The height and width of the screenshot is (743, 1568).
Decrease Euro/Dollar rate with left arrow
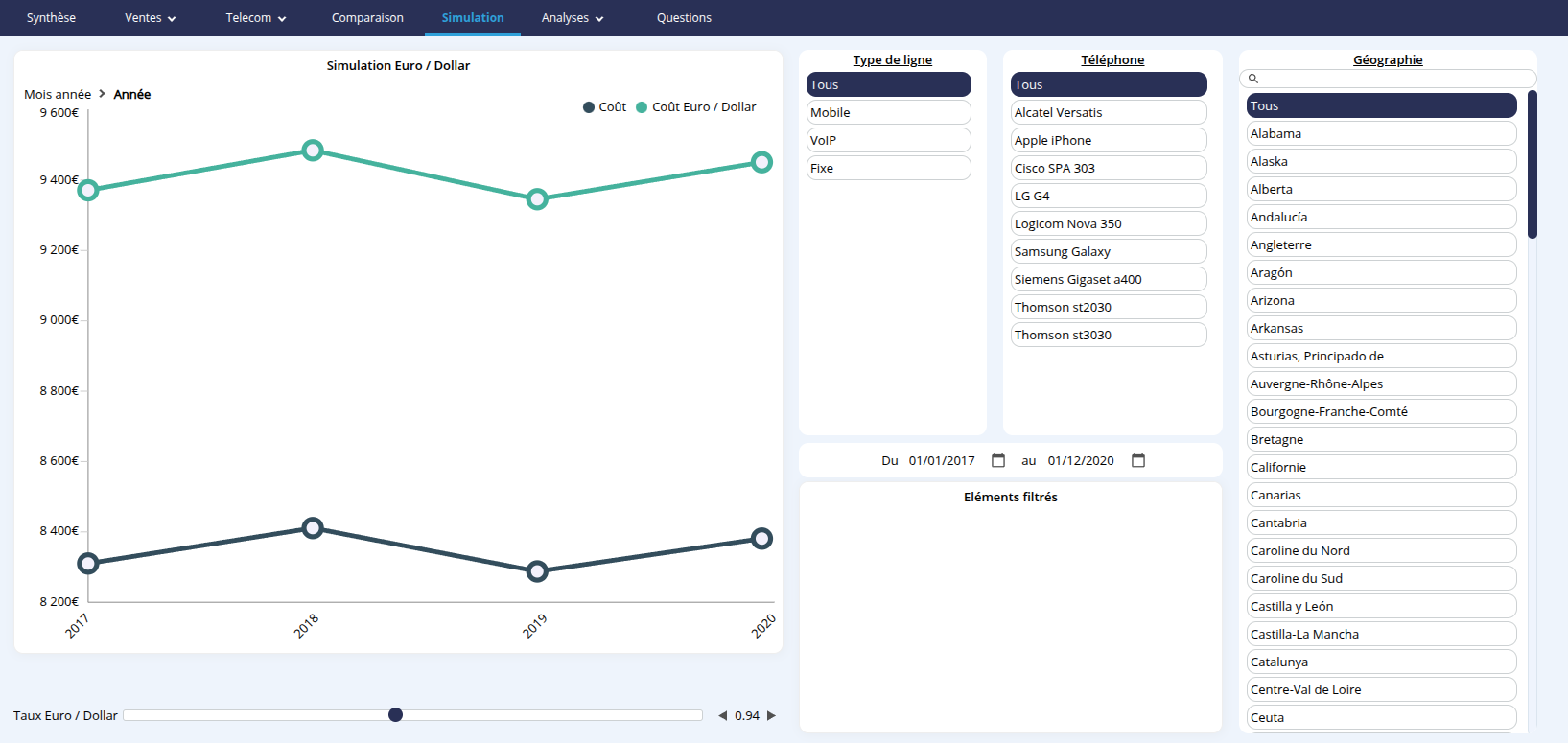click(x=722, y=716)
